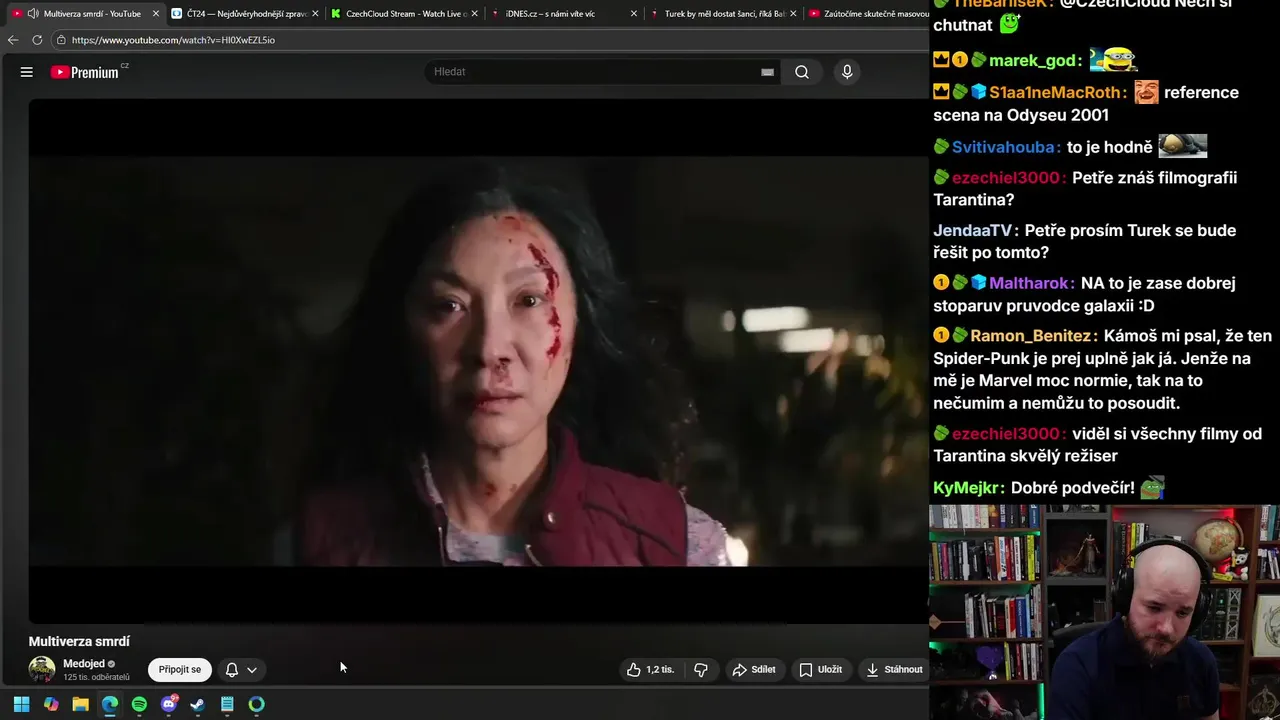Click the Uložit save button
This screenshot has height=720, width=1280.
[x=821, y=670]
